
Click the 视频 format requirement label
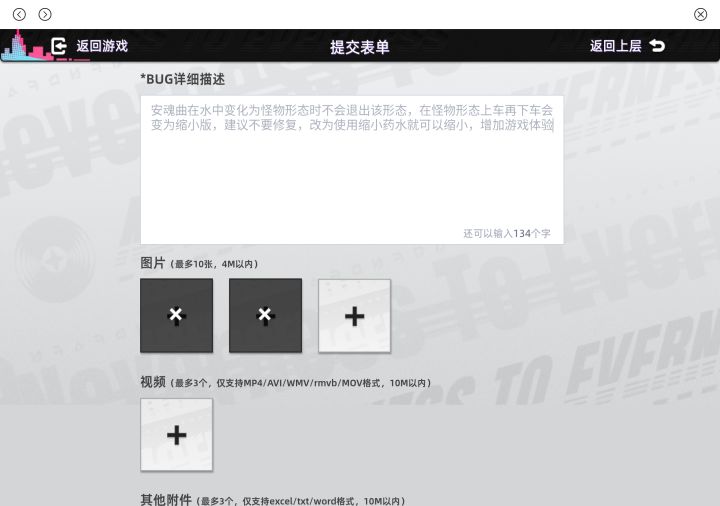click(286, 382)
